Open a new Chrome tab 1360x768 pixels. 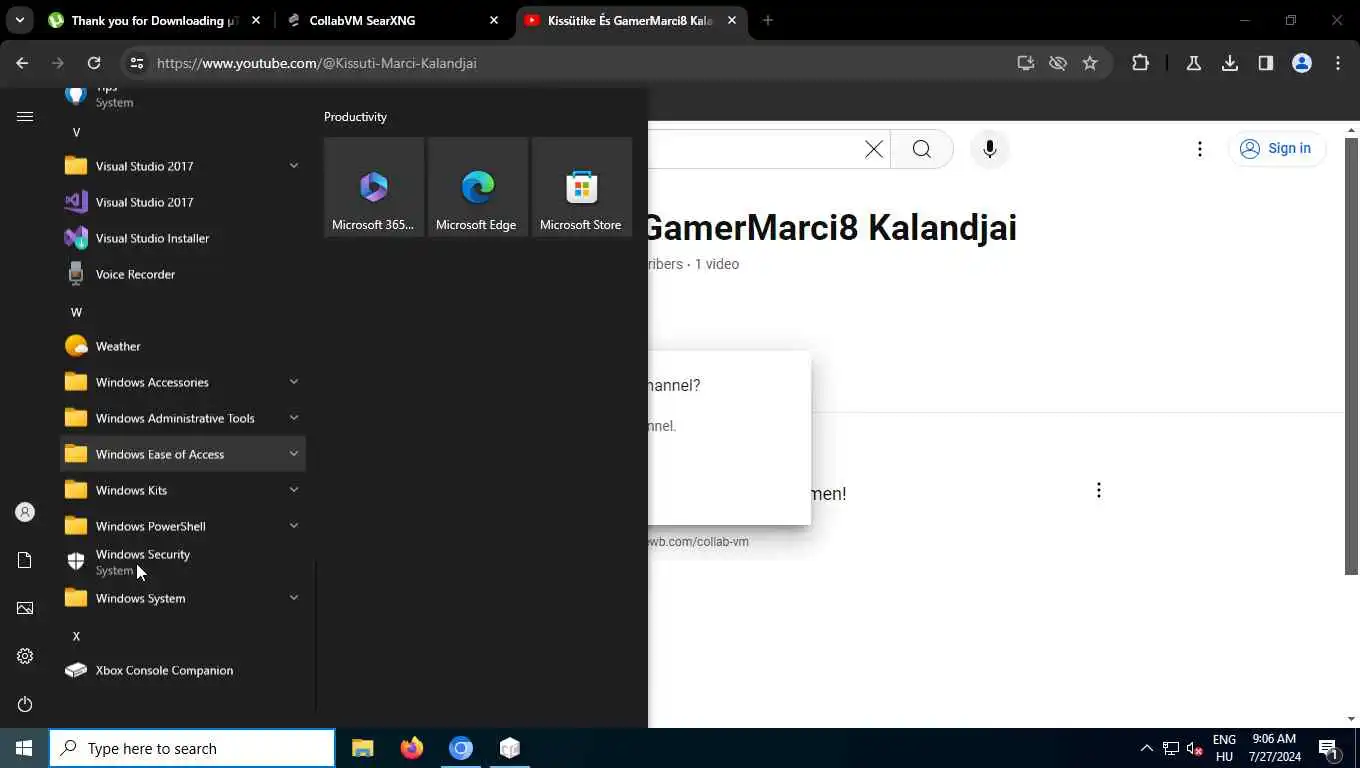coord(767,20)
